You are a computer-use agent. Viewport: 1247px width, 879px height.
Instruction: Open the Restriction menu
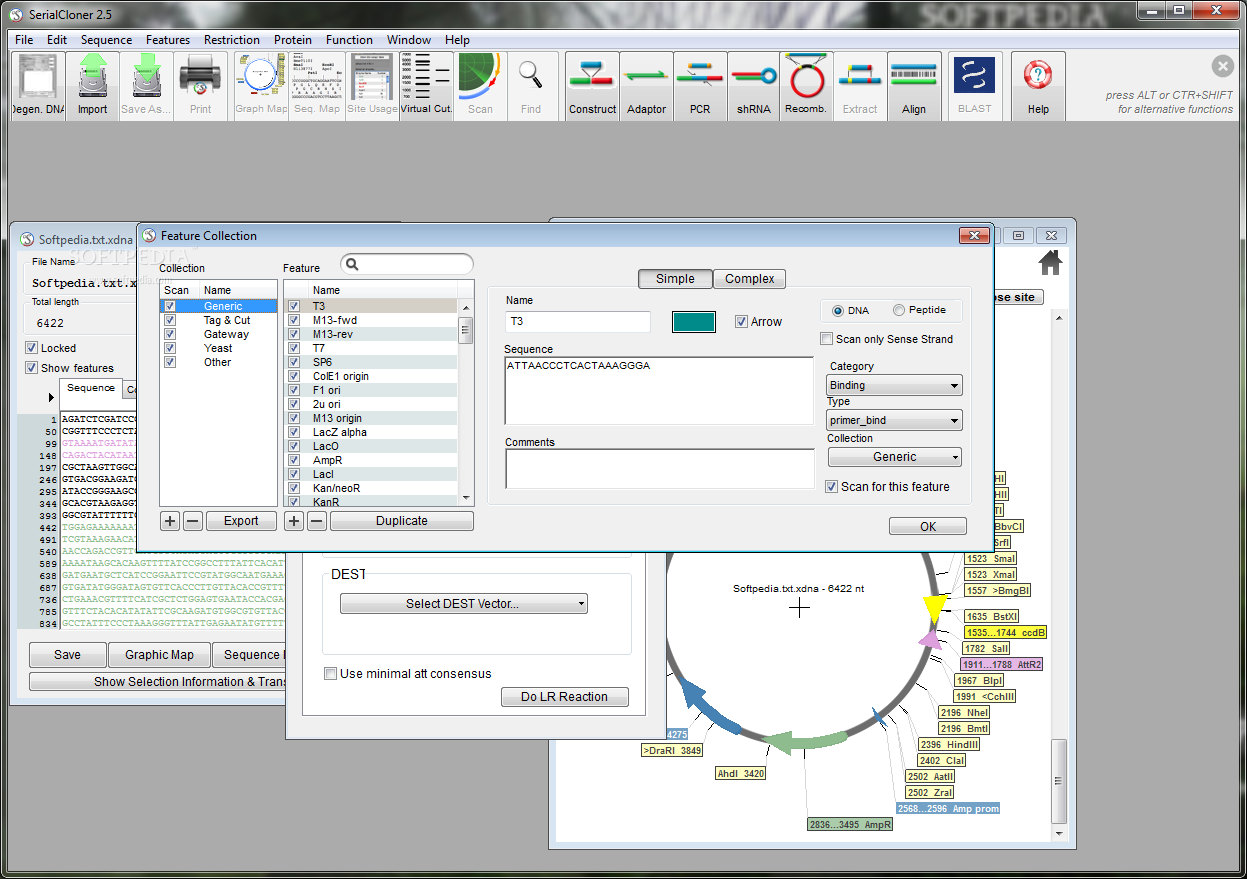tap(232, 40)
